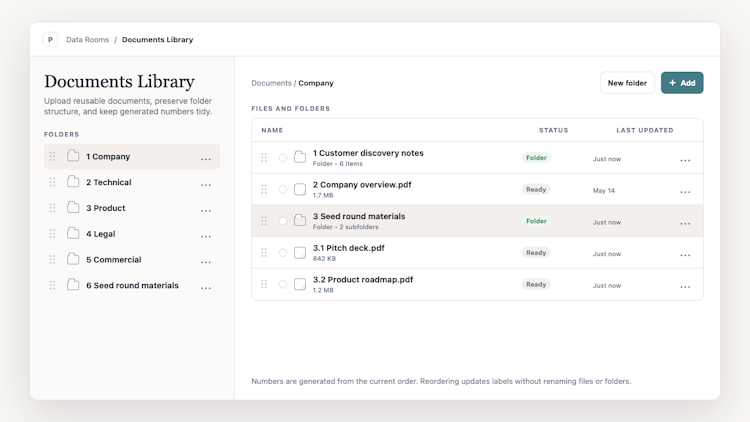Select radio for Company overview.pdf row
Screen dimensions: 750x422
(x=283, y=189)
